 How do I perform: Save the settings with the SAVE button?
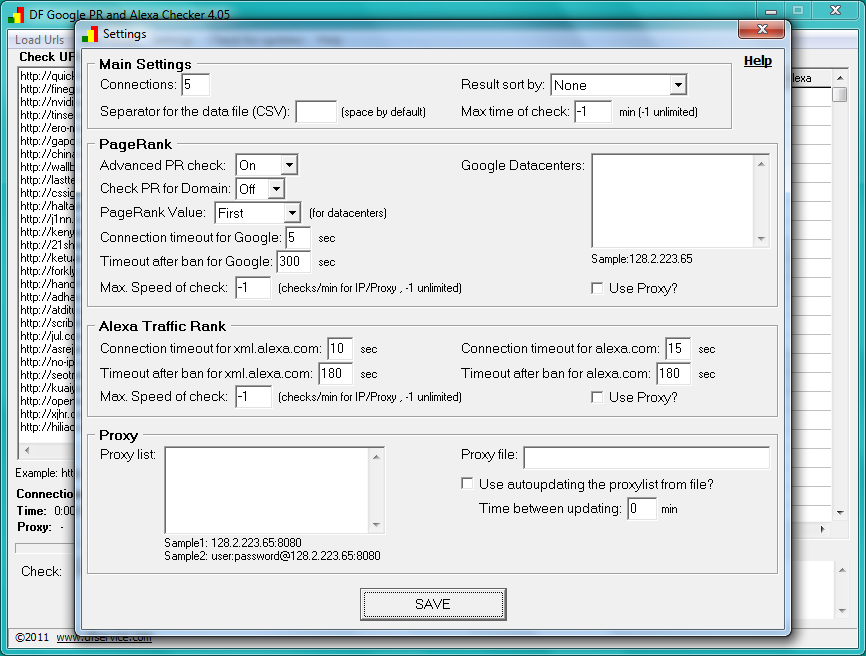point(433,604)
